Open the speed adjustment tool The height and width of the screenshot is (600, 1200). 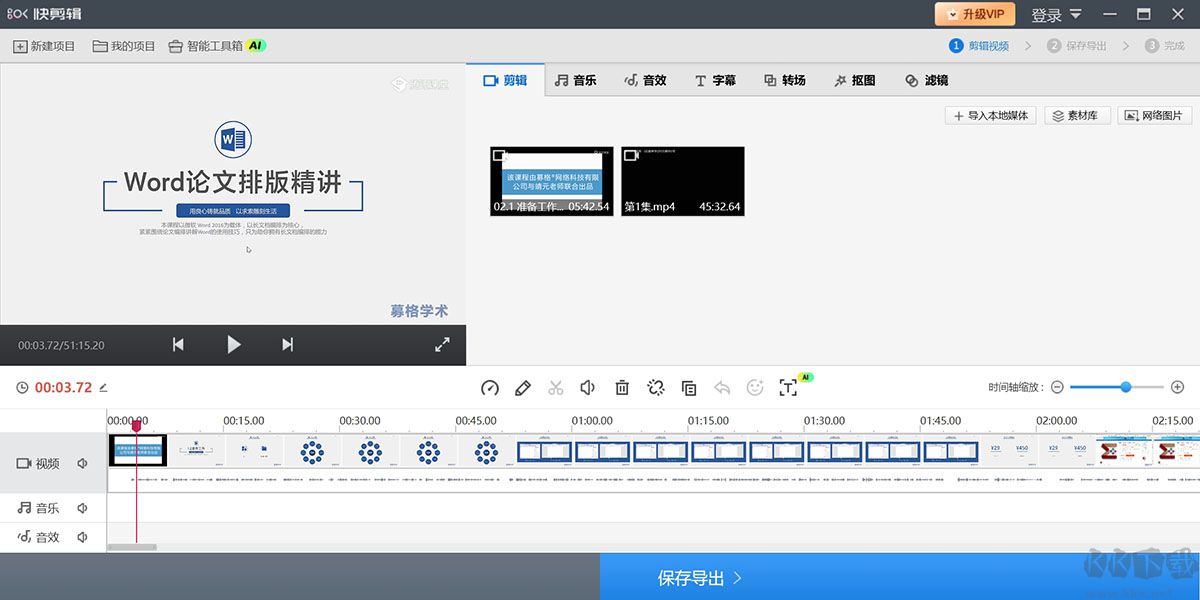(x=489, y=388)
